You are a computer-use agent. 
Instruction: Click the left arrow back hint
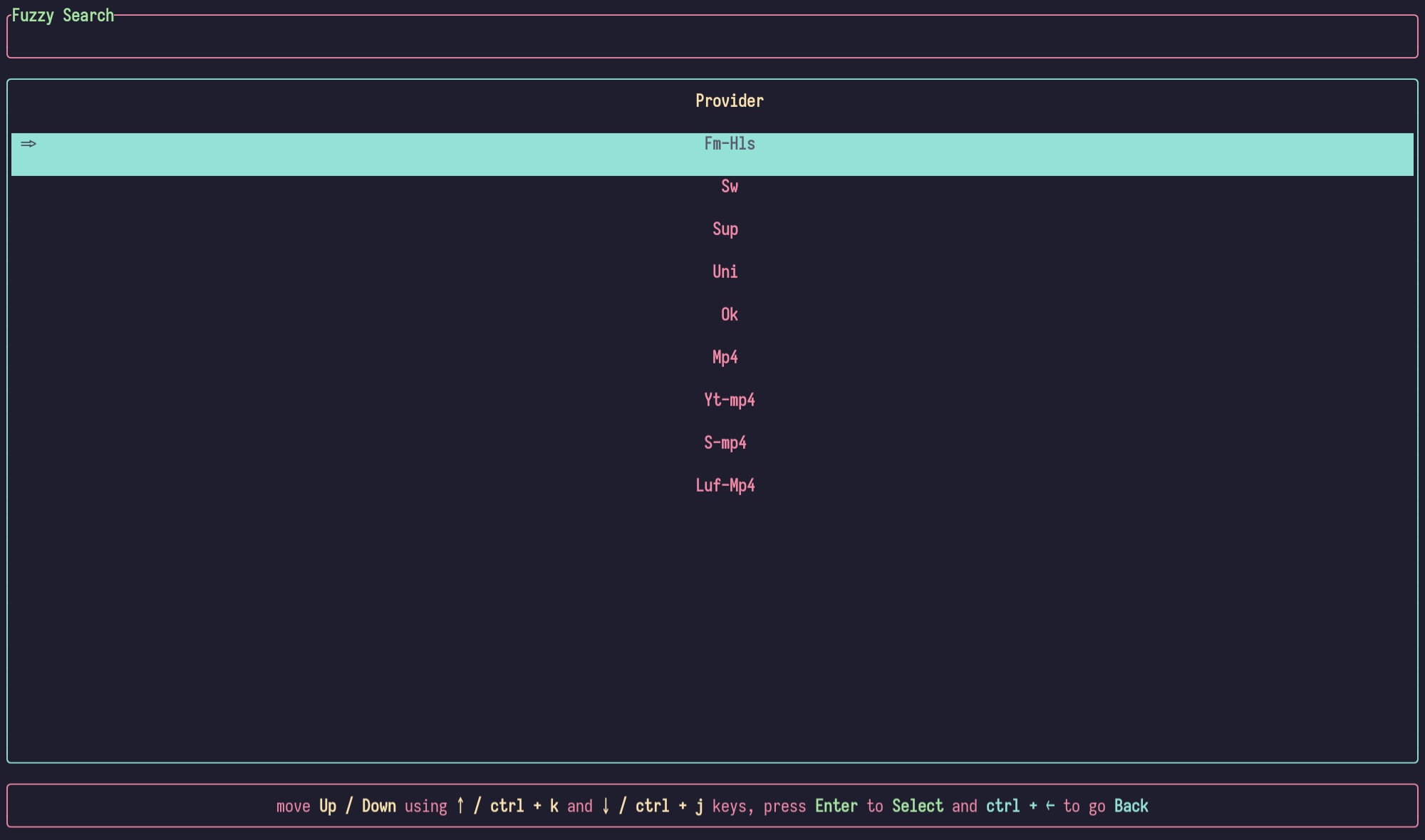coord(1050,806)
